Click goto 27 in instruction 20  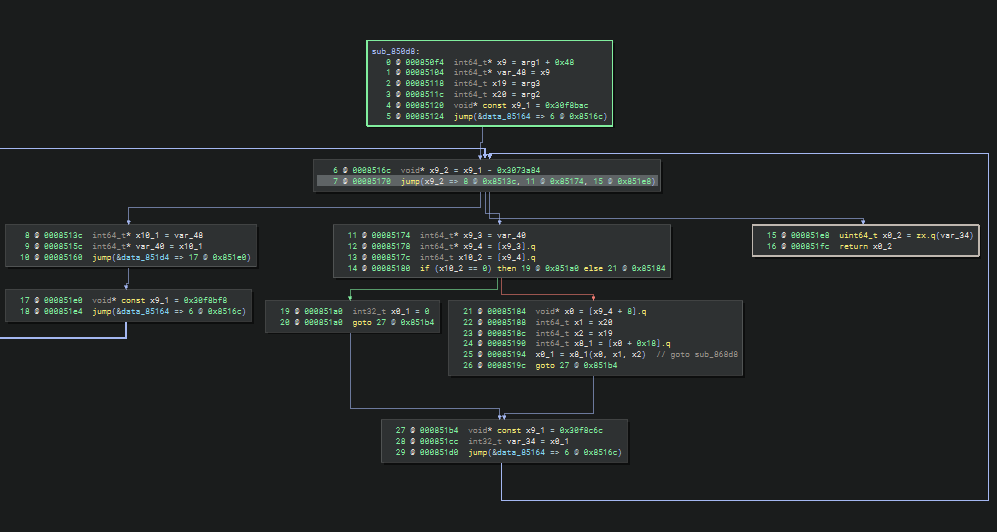point(375,323)
